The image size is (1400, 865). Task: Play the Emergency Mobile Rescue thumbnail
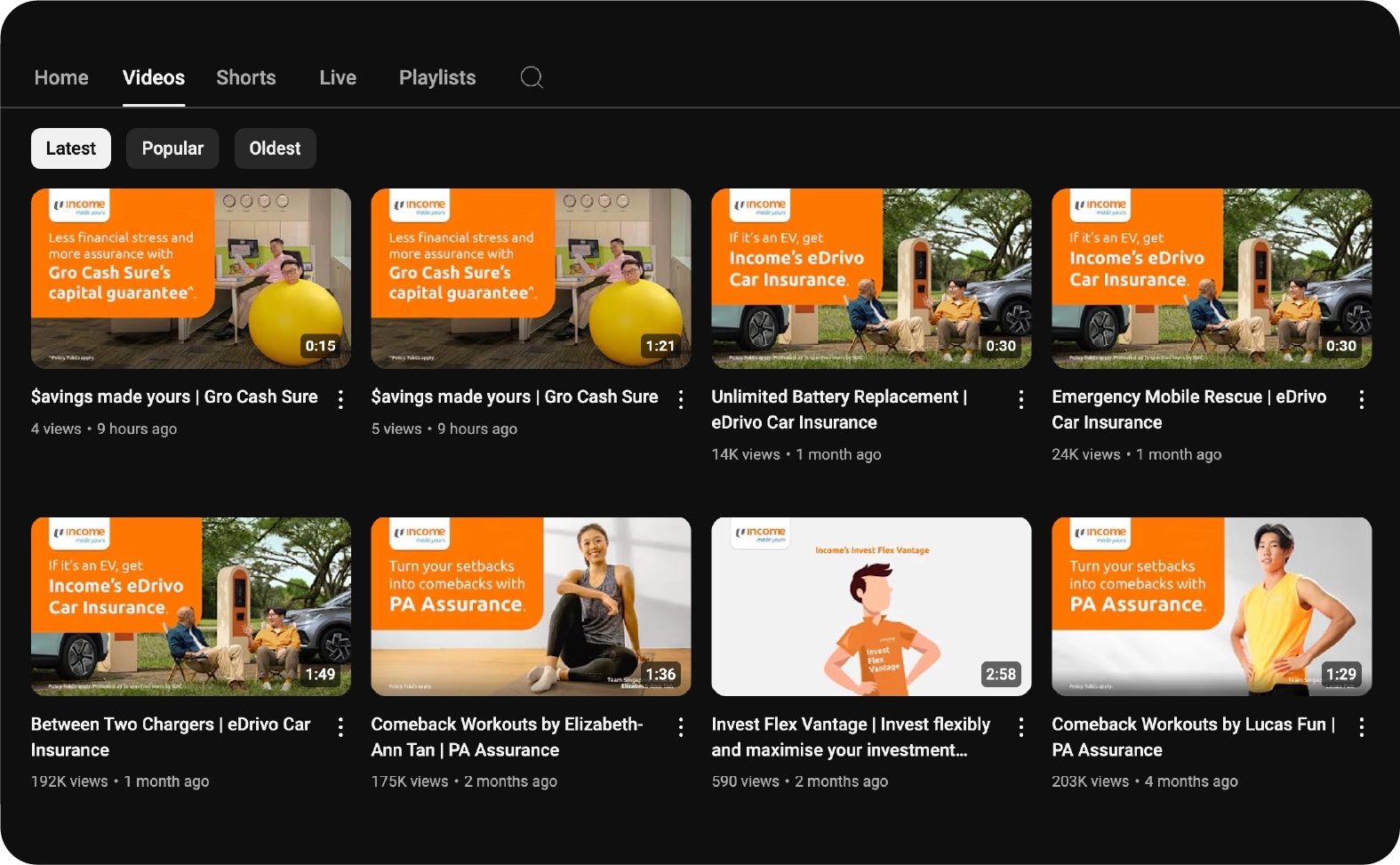(x=1212, y=278)
